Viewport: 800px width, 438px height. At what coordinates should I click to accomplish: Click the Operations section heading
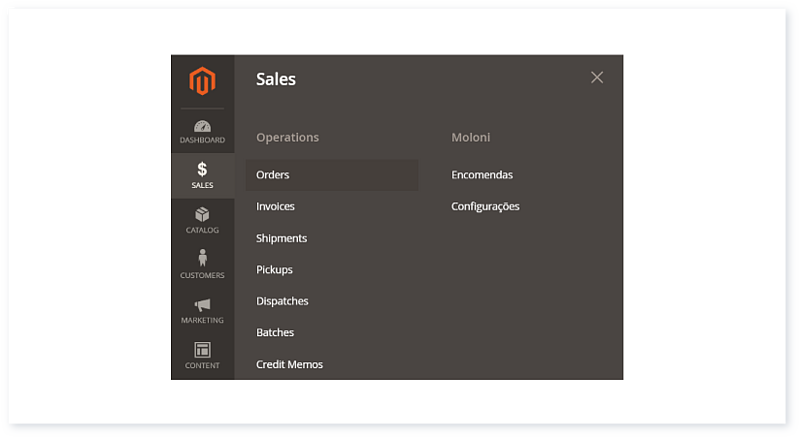(287, 138)
